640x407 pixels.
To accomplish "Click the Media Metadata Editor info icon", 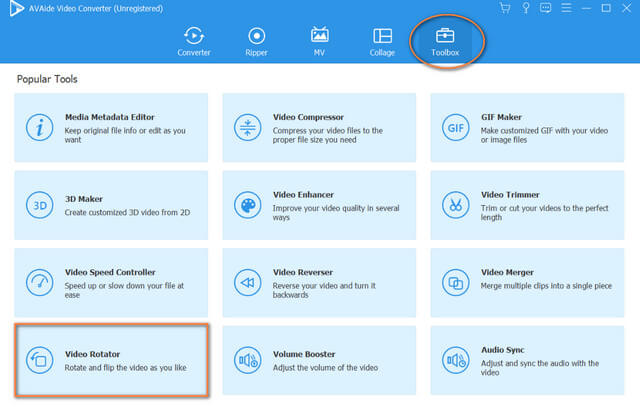I will click(40, 128).
